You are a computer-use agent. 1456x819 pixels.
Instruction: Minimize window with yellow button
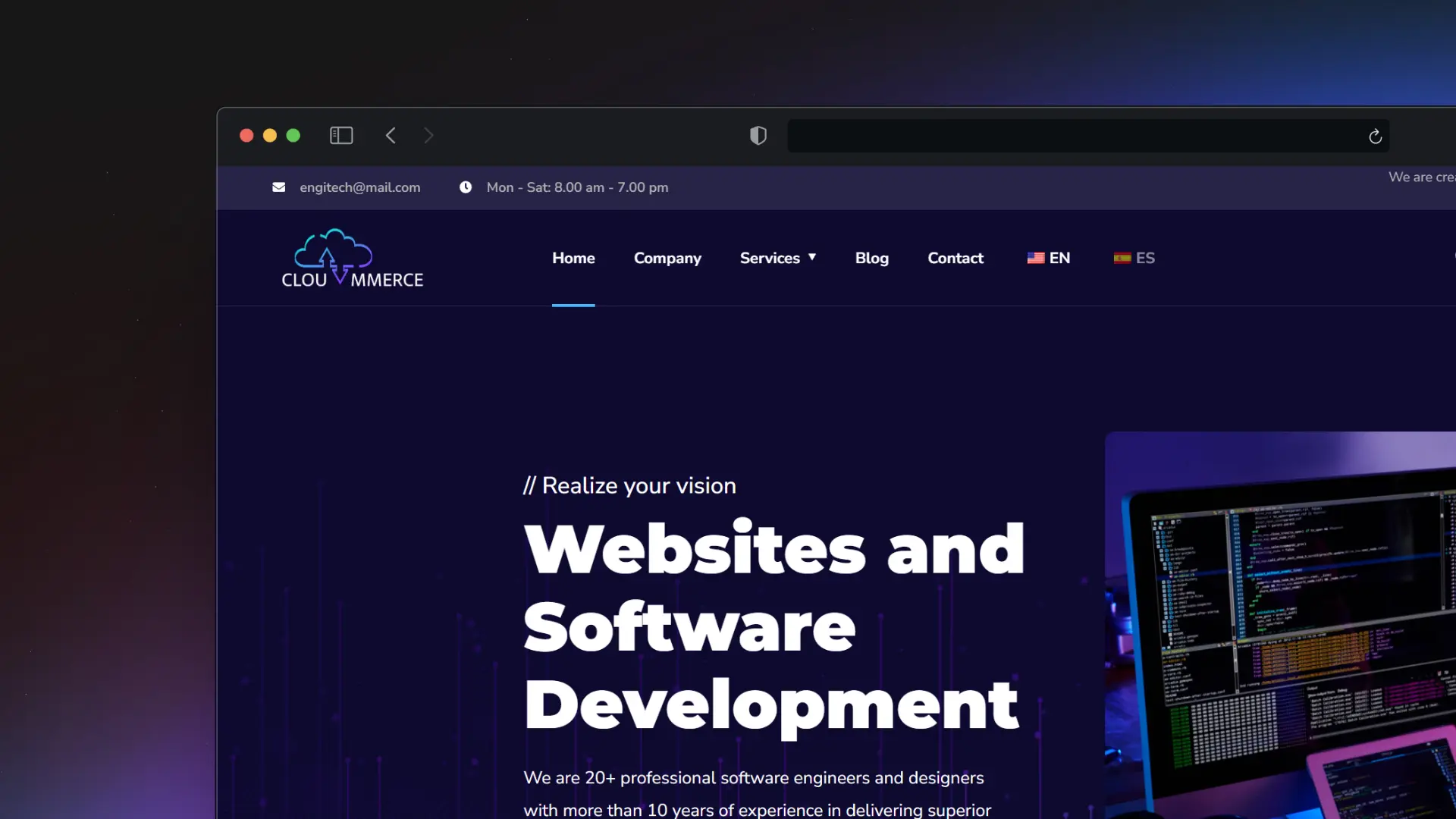click(270, 136)
